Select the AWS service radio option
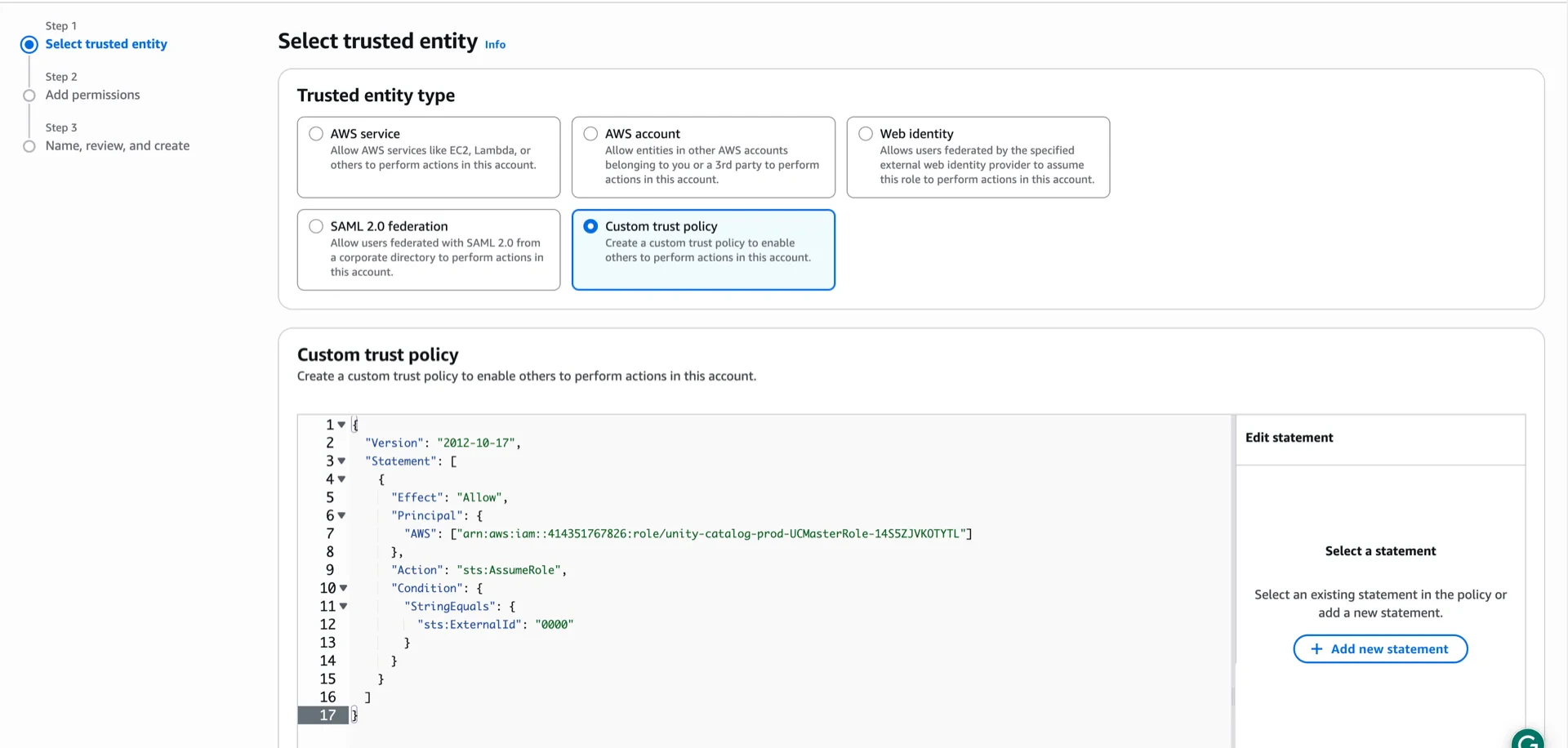 [316, 134]
